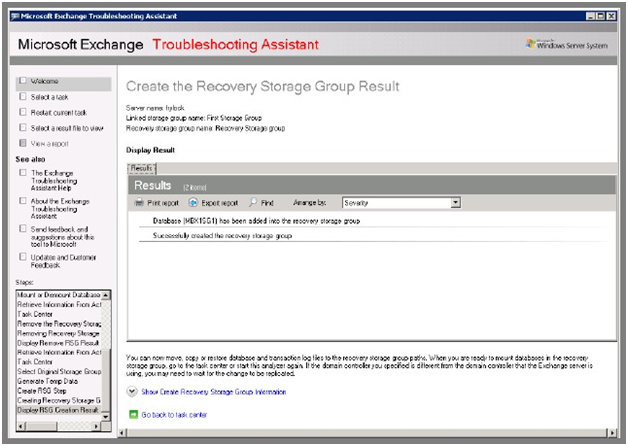Select Creating Recovery Storage G step
This screenshot has height=446, width=628.
[x=59, y=400]
